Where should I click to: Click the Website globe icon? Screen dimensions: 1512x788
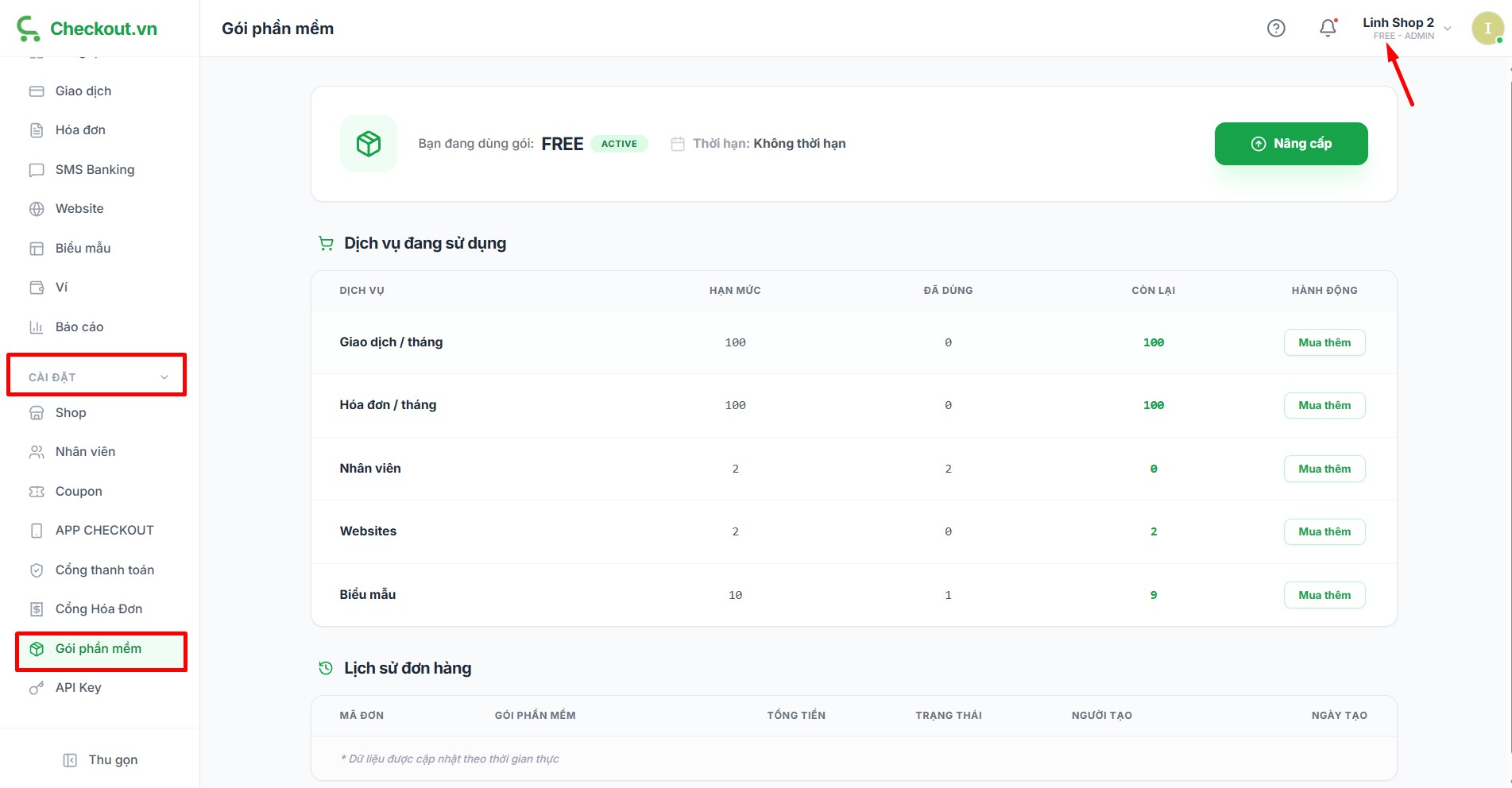pyautogui.click(x=37, y=209)
